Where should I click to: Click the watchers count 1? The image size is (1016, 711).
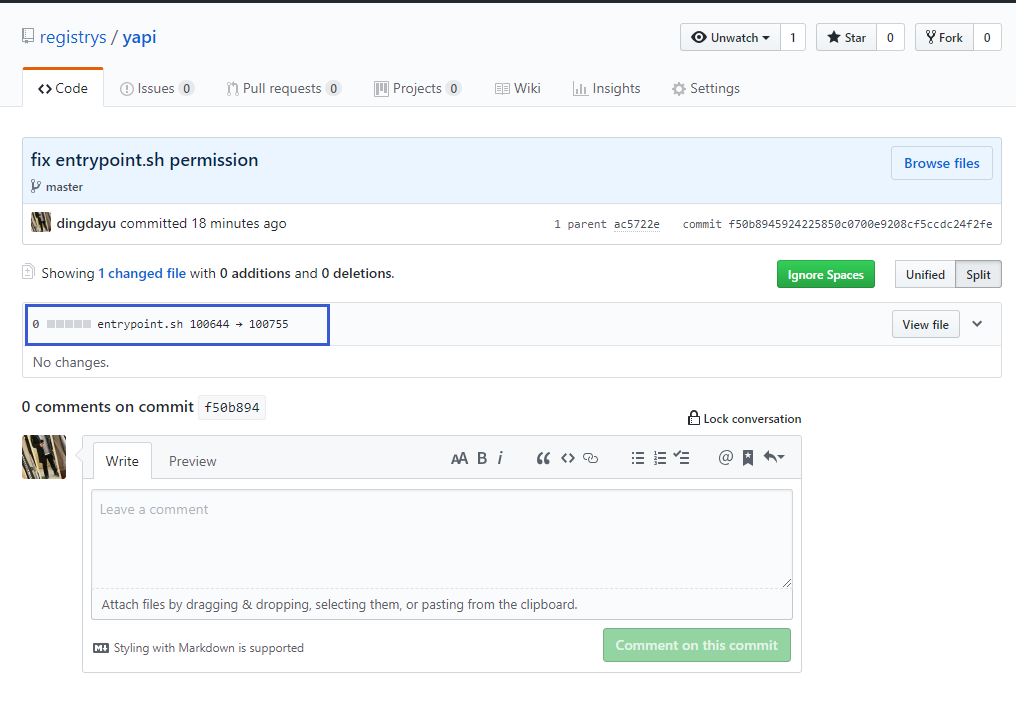pyautogui.click(x=792, y=38)
